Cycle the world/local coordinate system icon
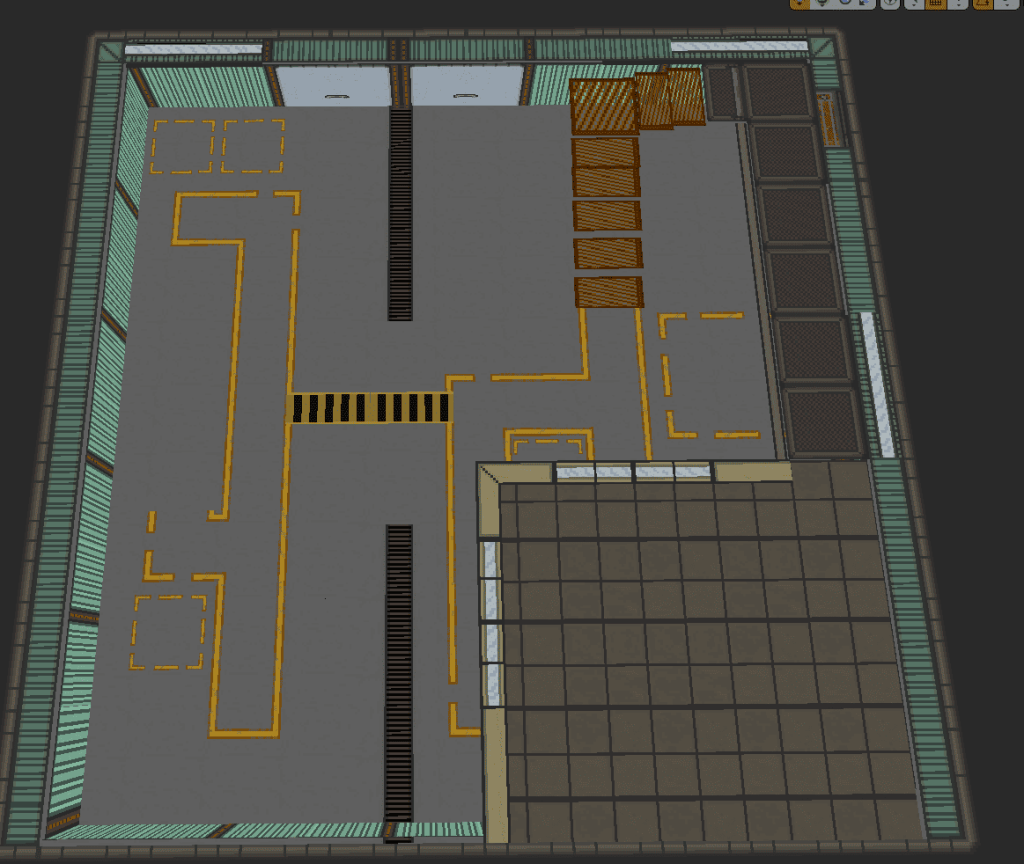Viewport: 1024px width, 864px height. [889, 3]
